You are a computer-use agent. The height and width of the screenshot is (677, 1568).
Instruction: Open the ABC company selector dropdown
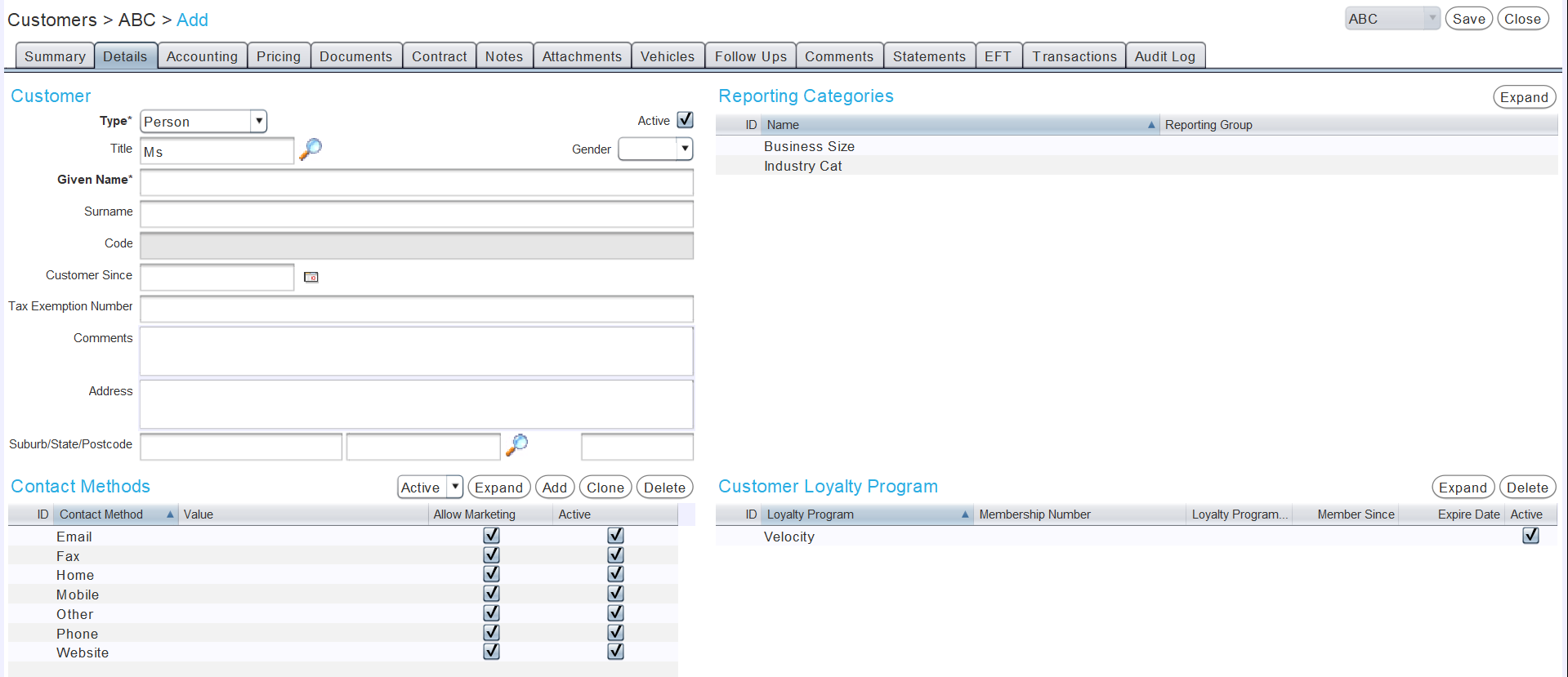pos(1392,19)
